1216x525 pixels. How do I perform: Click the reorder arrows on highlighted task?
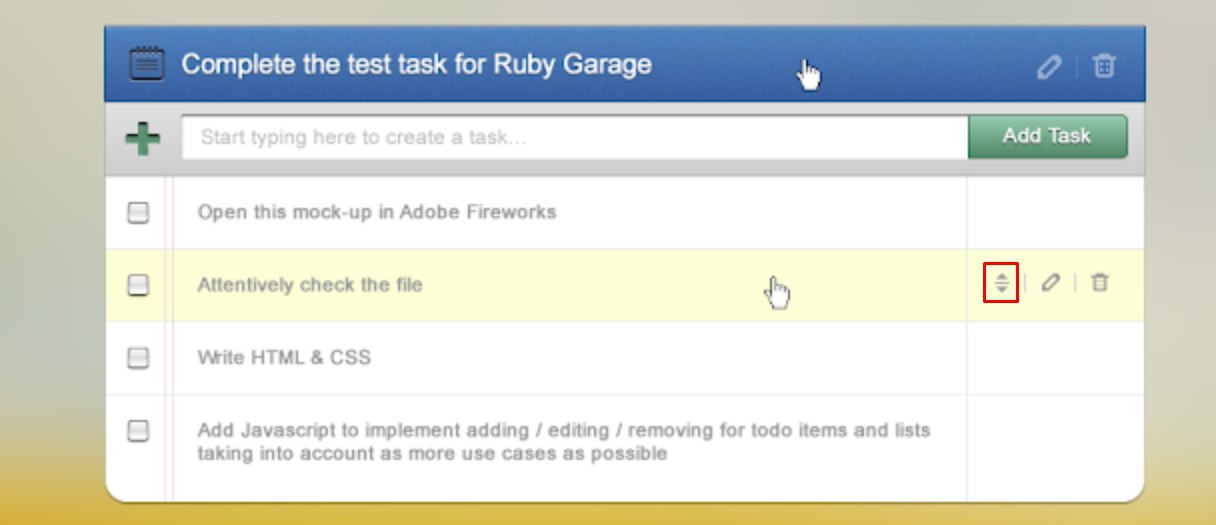[1001, 283]
